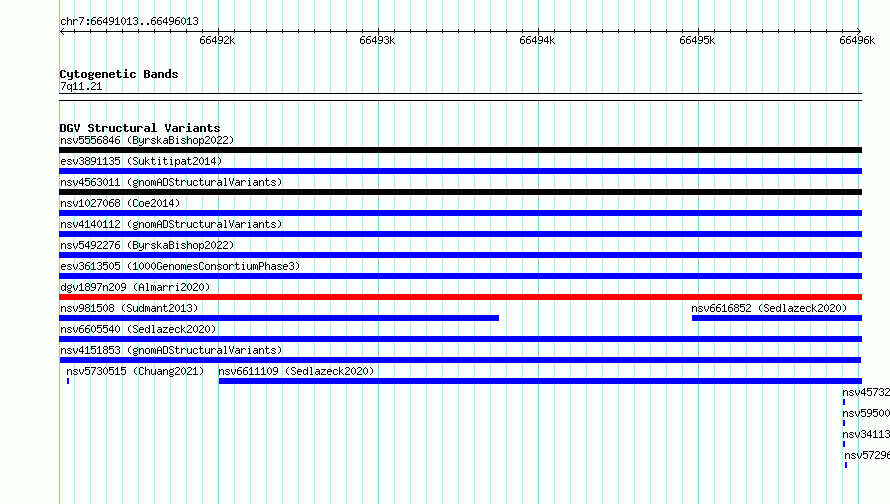
Task: Click the nsv981508 (Sudmant2013) label
Action: tap(129, 308)
